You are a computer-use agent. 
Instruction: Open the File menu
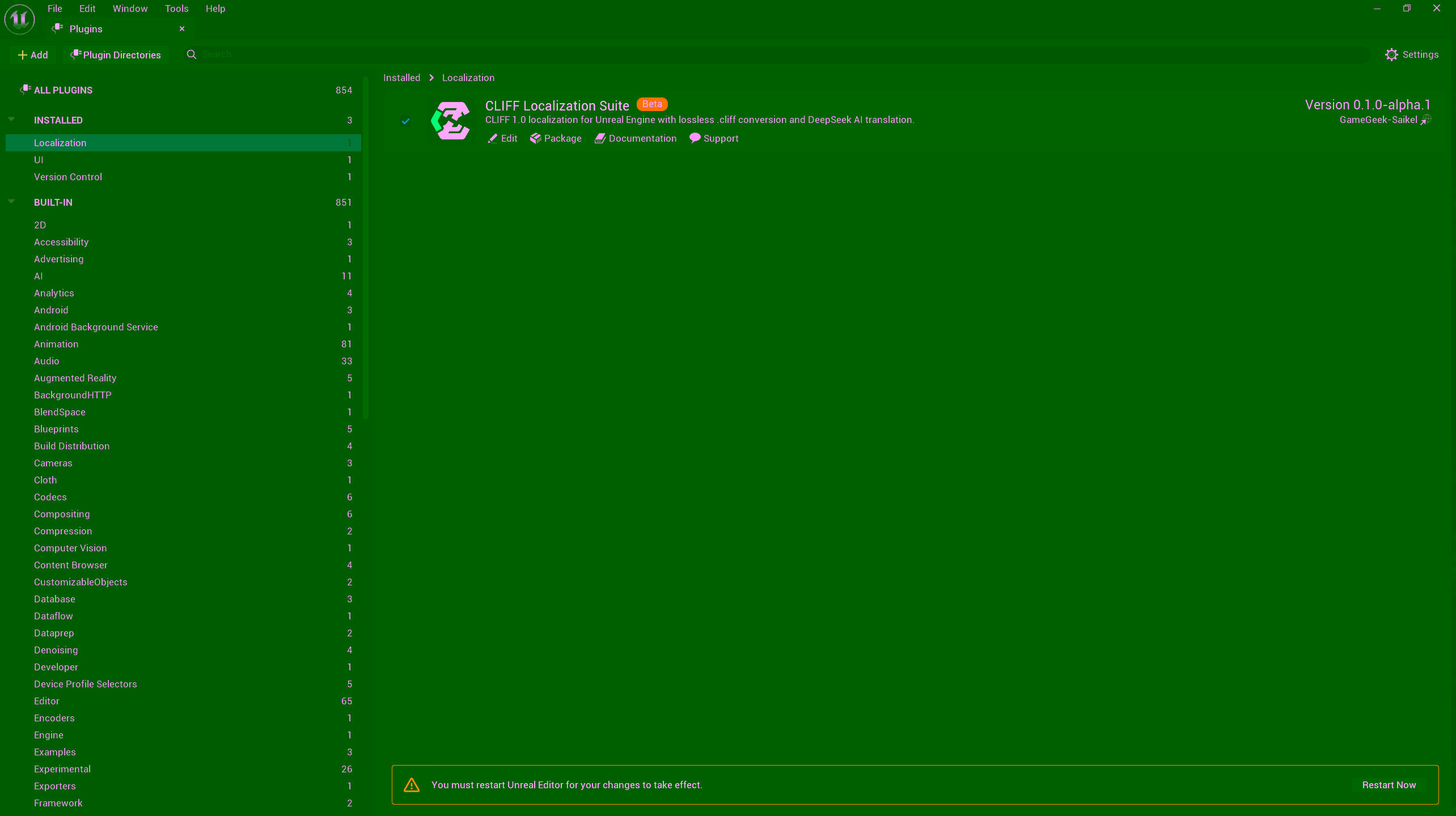[55, 8]
